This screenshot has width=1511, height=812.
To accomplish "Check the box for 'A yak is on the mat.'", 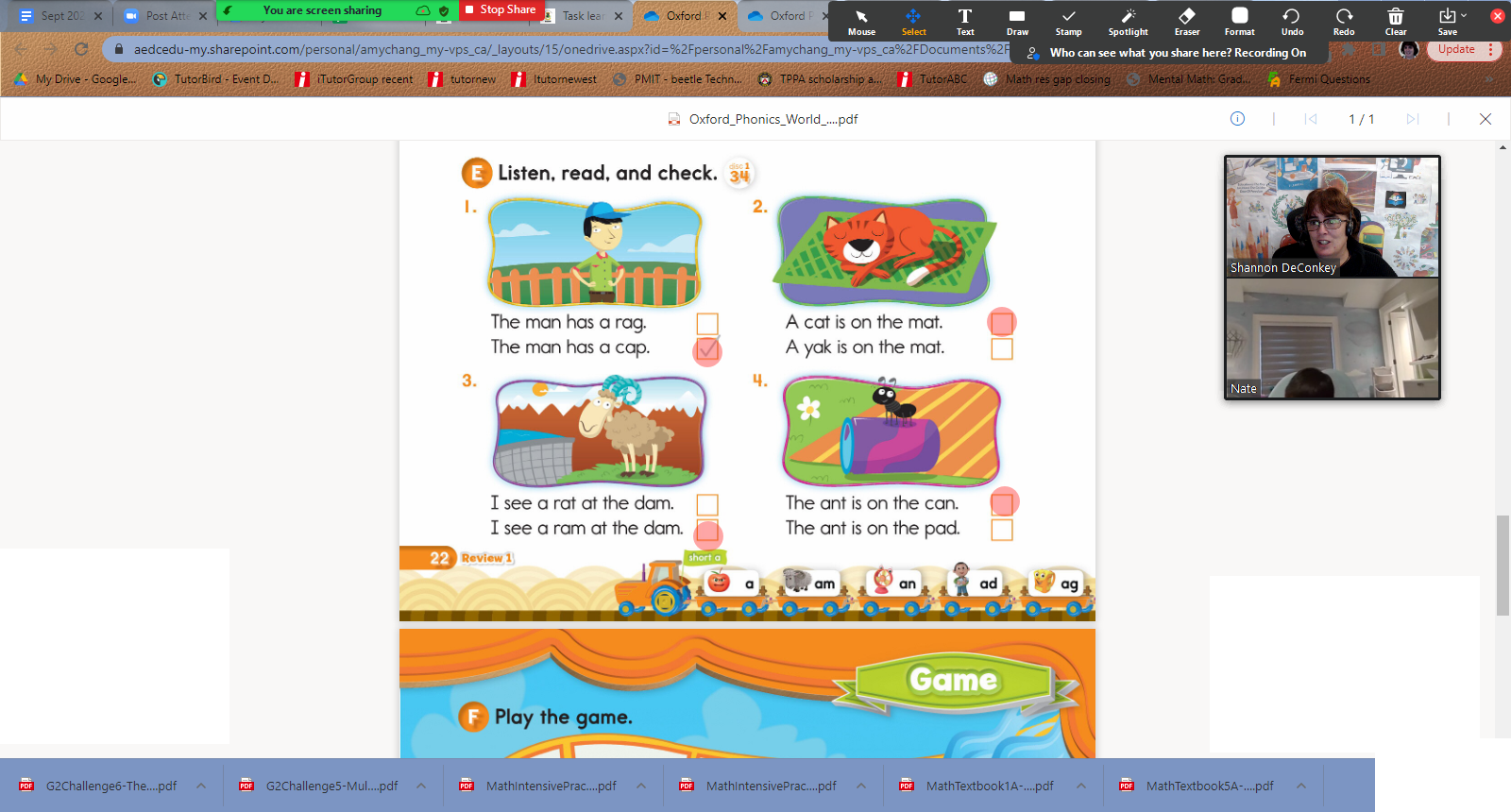I will pos(1002,348).
